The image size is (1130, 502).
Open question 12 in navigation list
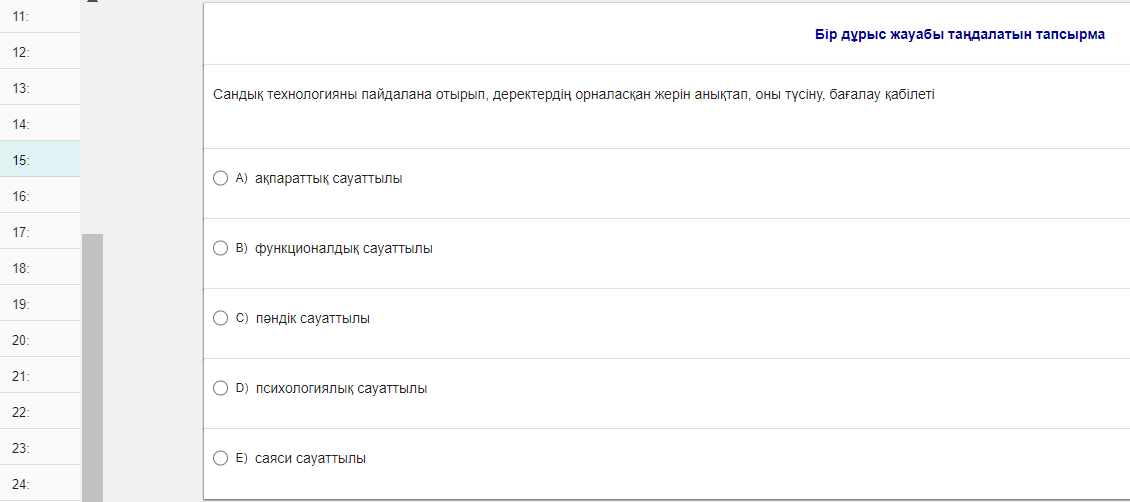pos(40,51)
